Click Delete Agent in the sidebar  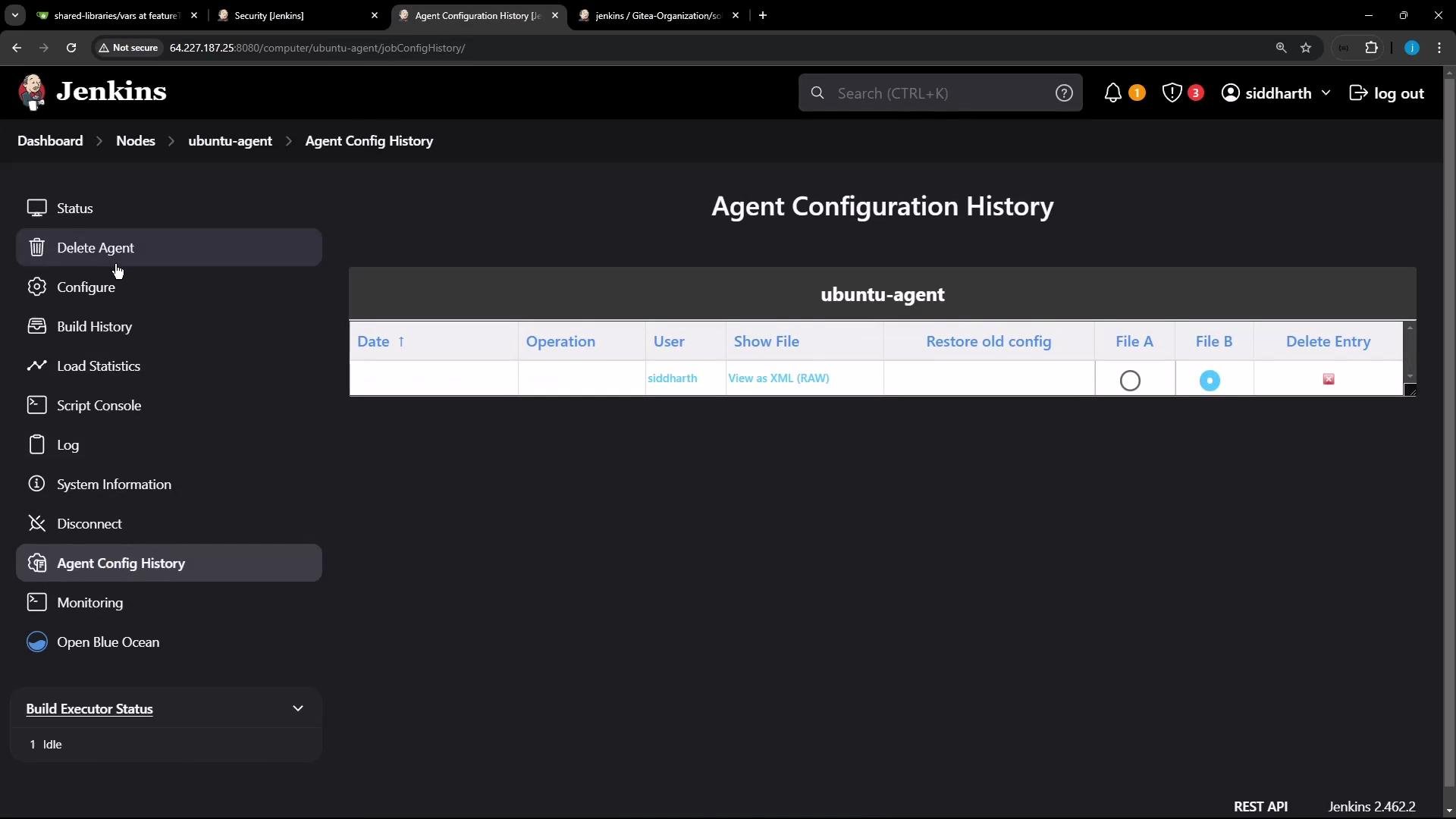168,247
